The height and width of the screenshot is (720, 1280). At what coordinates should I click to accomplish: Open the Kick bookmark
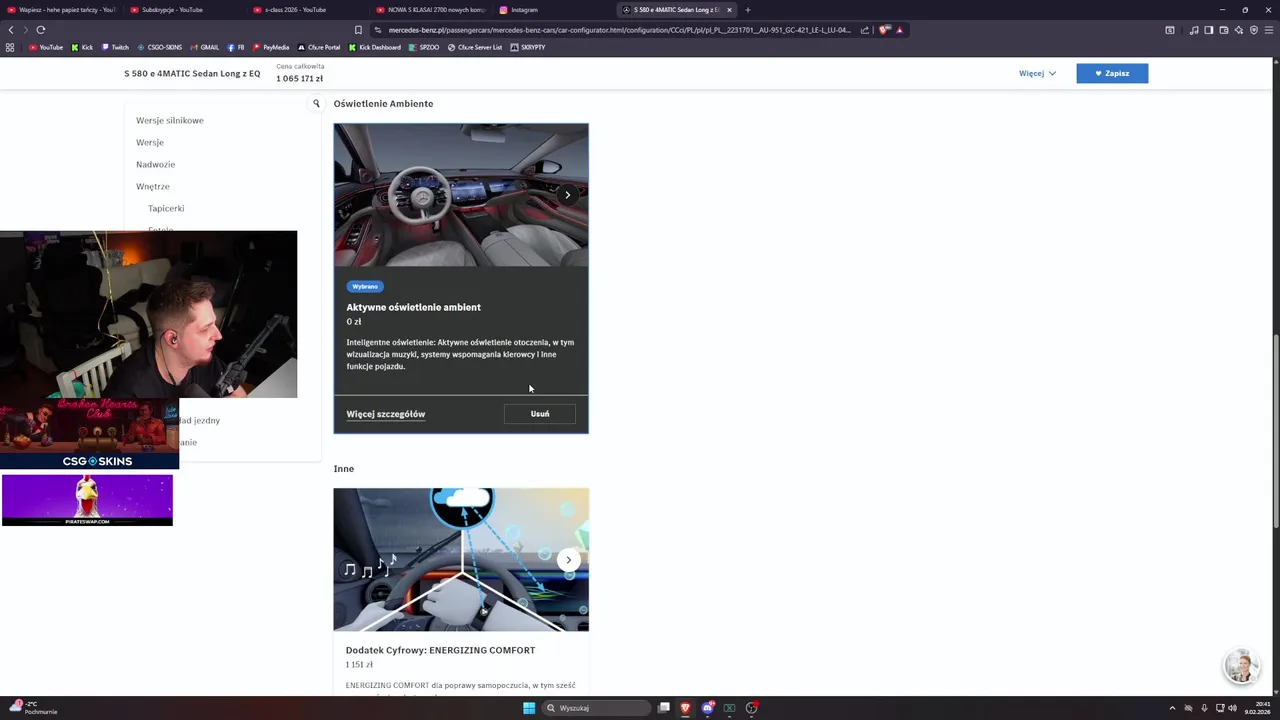point(82,47)
